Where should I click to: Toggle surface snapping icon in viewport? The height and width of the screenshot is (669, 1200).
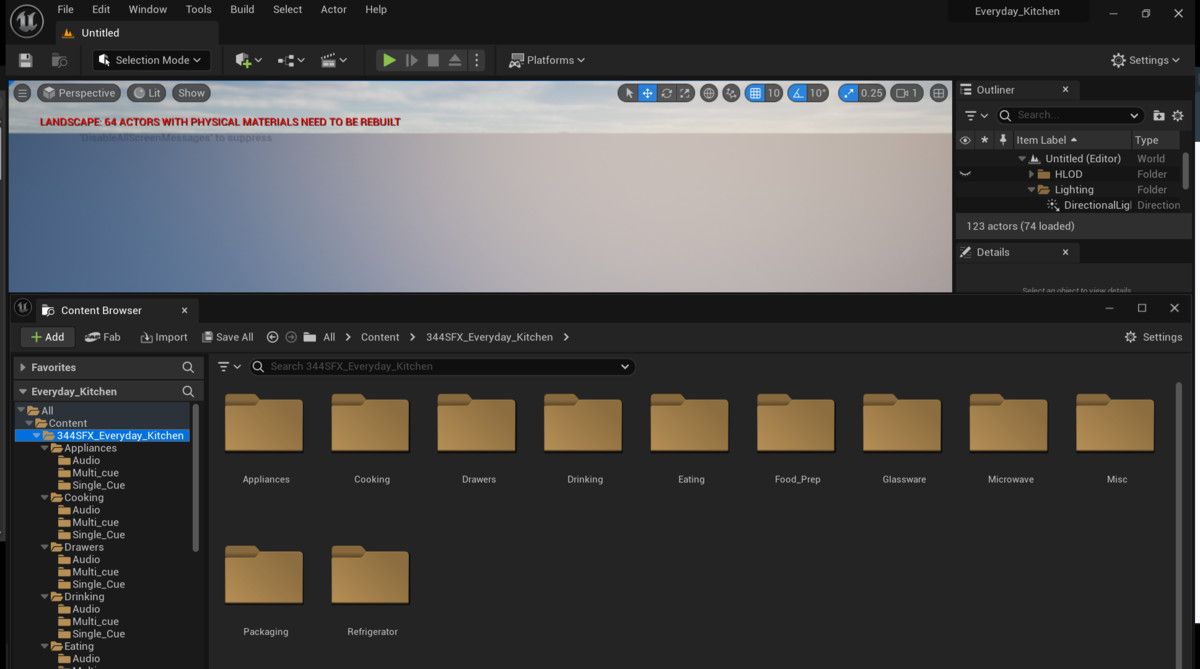[732, 93]
